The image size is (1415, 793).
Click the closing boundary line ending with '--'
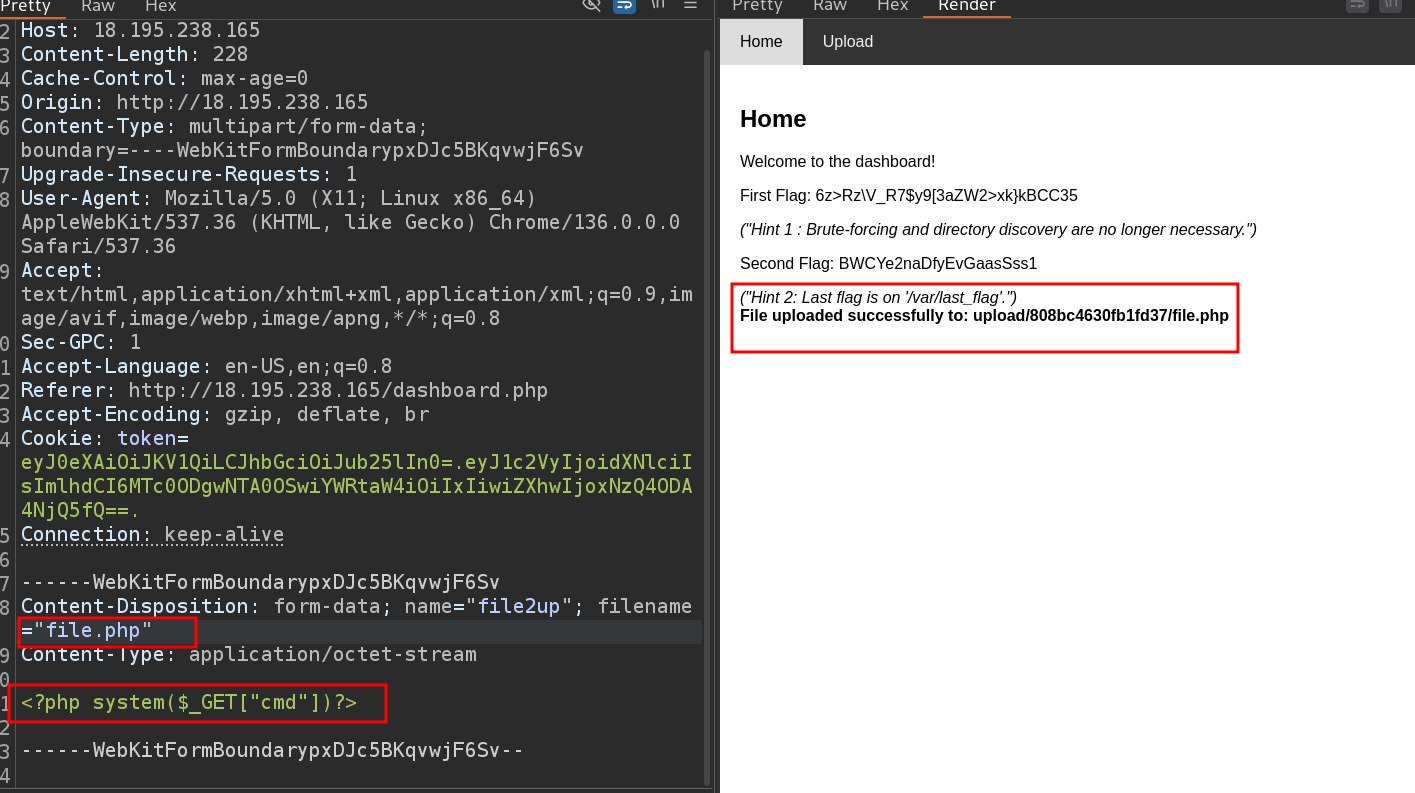272,750
